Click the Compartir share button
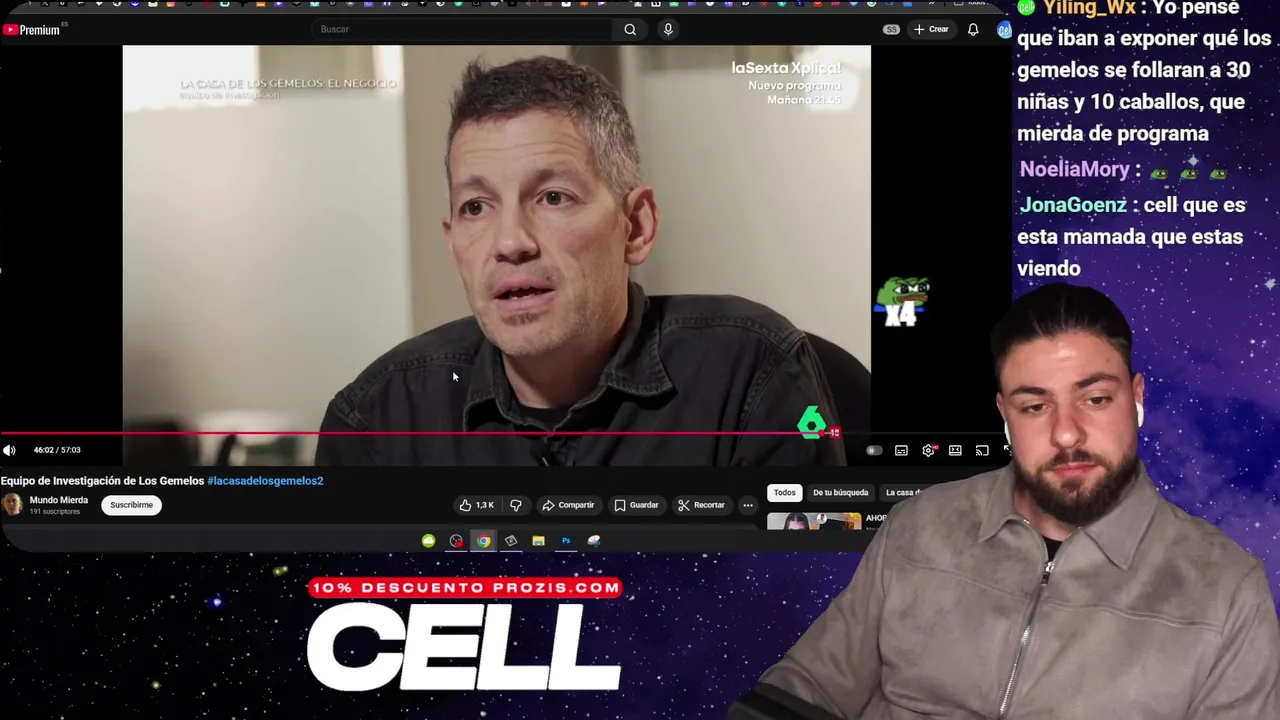This screenshot has width=1280, height=720. [568, 505]
